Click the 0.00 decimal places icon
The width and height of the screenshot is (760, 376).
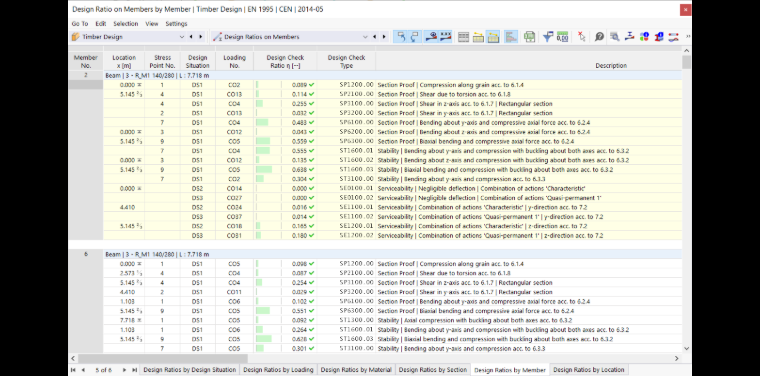(x=562, y=37)
